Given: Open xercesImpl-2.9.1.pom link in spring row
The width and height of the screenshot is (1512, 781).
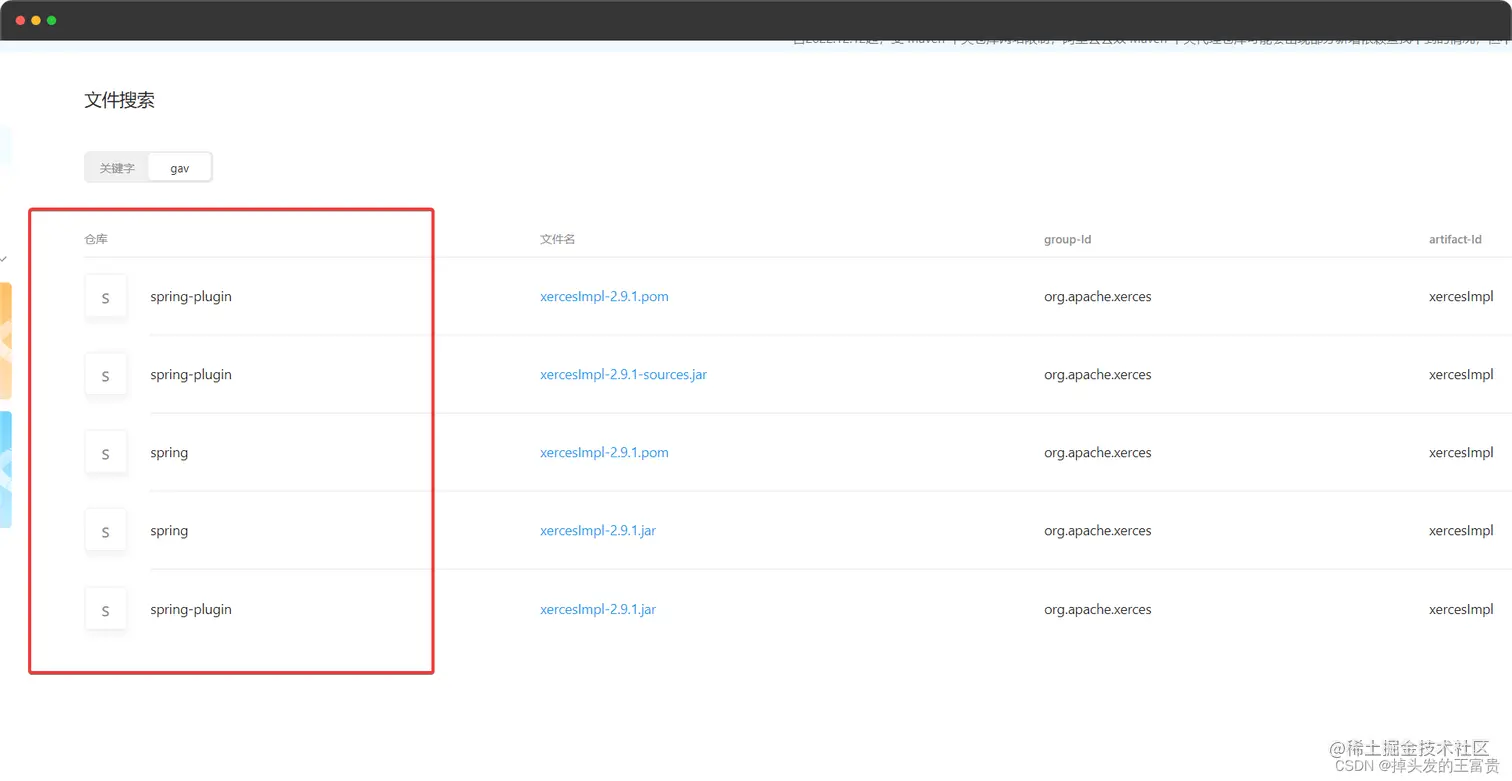Looking at the screenshot, I should (x=604, y=453).
